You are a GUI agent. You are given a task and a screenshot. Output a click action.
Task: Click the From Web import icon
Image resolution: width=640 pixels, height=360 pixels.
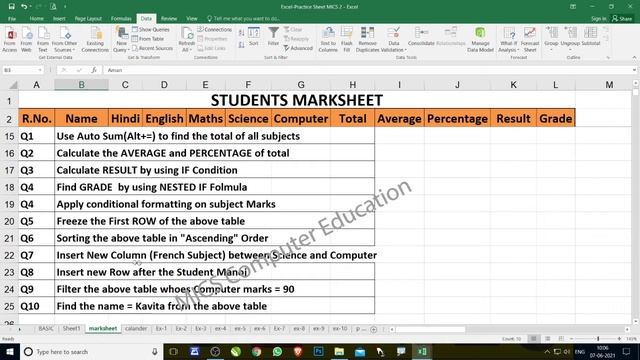pos(26,40)
